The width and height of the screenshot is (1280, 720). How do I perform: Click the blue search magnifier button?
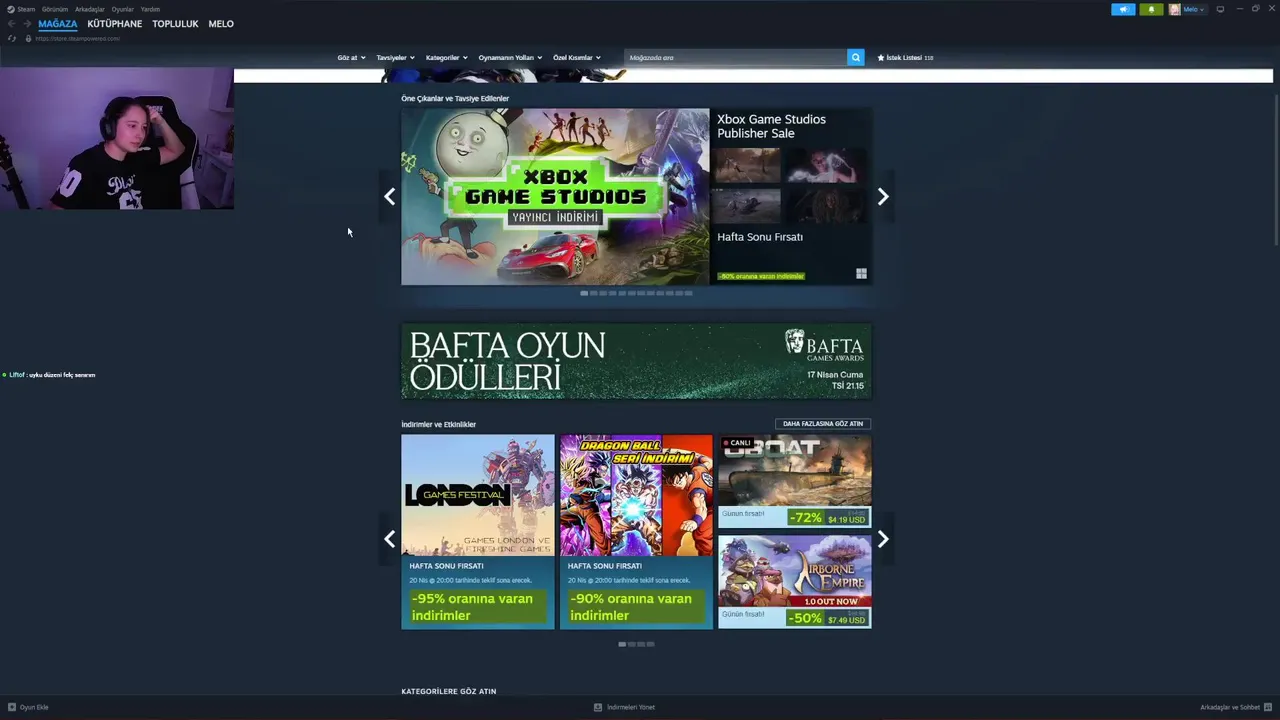[x=856, y=58]
